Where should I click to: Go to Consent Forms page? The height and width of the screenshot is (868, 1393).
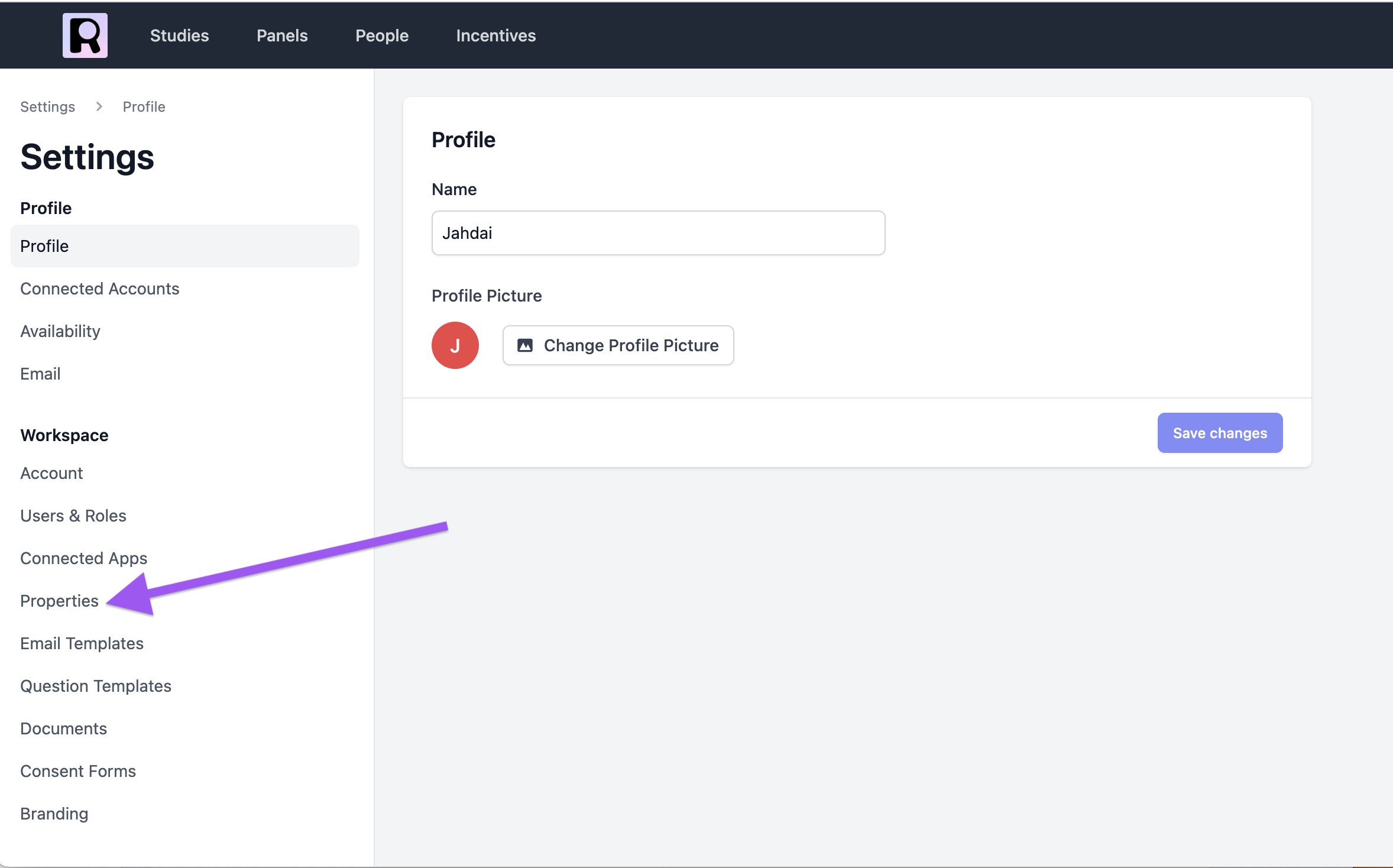[x=78, y=771]
